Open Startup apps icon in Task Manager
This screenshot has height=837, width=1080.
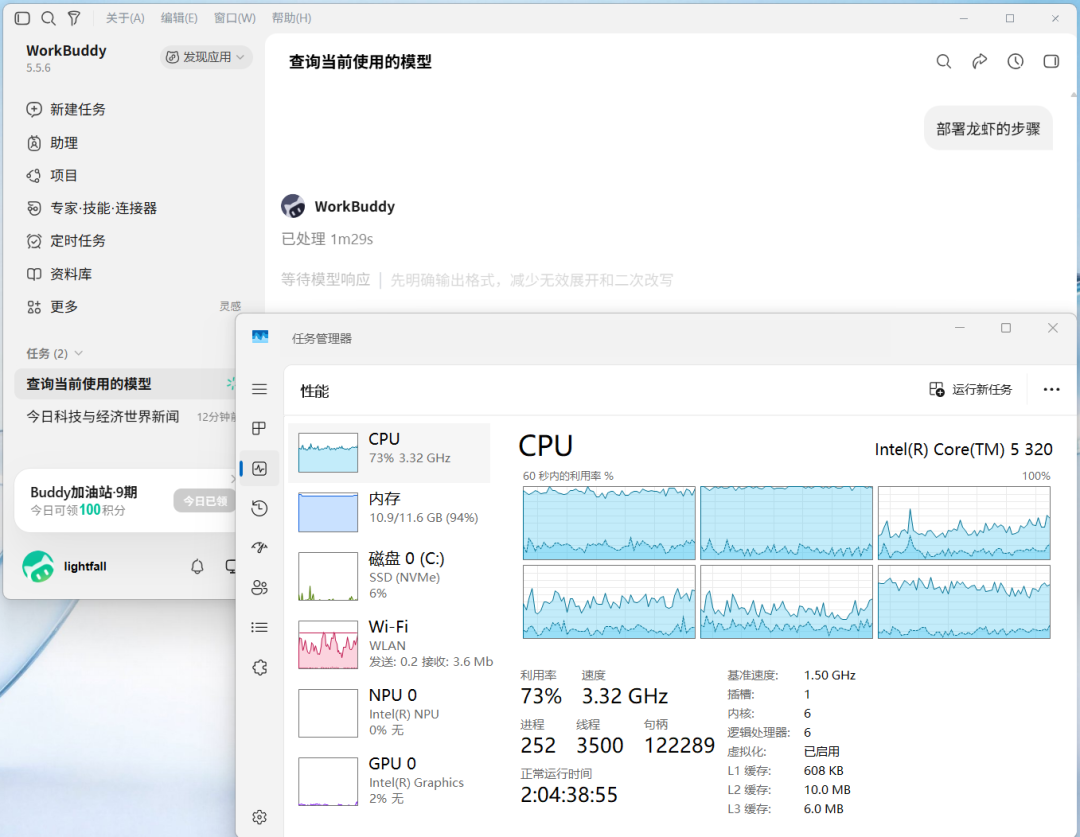pyautogui.click(x=260, y=548)
